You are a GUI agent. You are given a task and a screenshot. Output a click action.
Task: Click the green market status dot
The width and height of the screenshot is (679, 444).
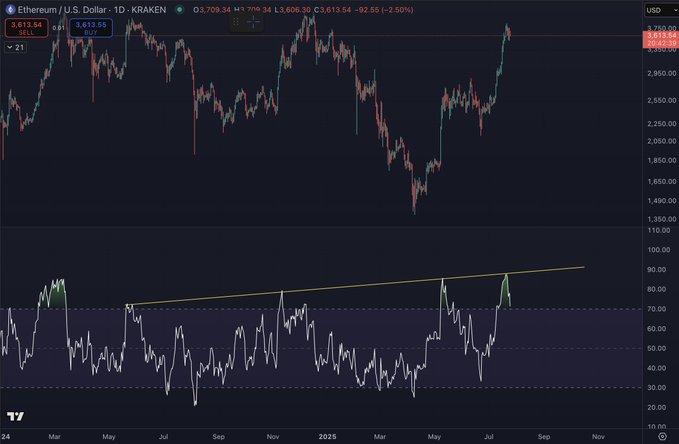pyautogui.click(x=179, y=10)
